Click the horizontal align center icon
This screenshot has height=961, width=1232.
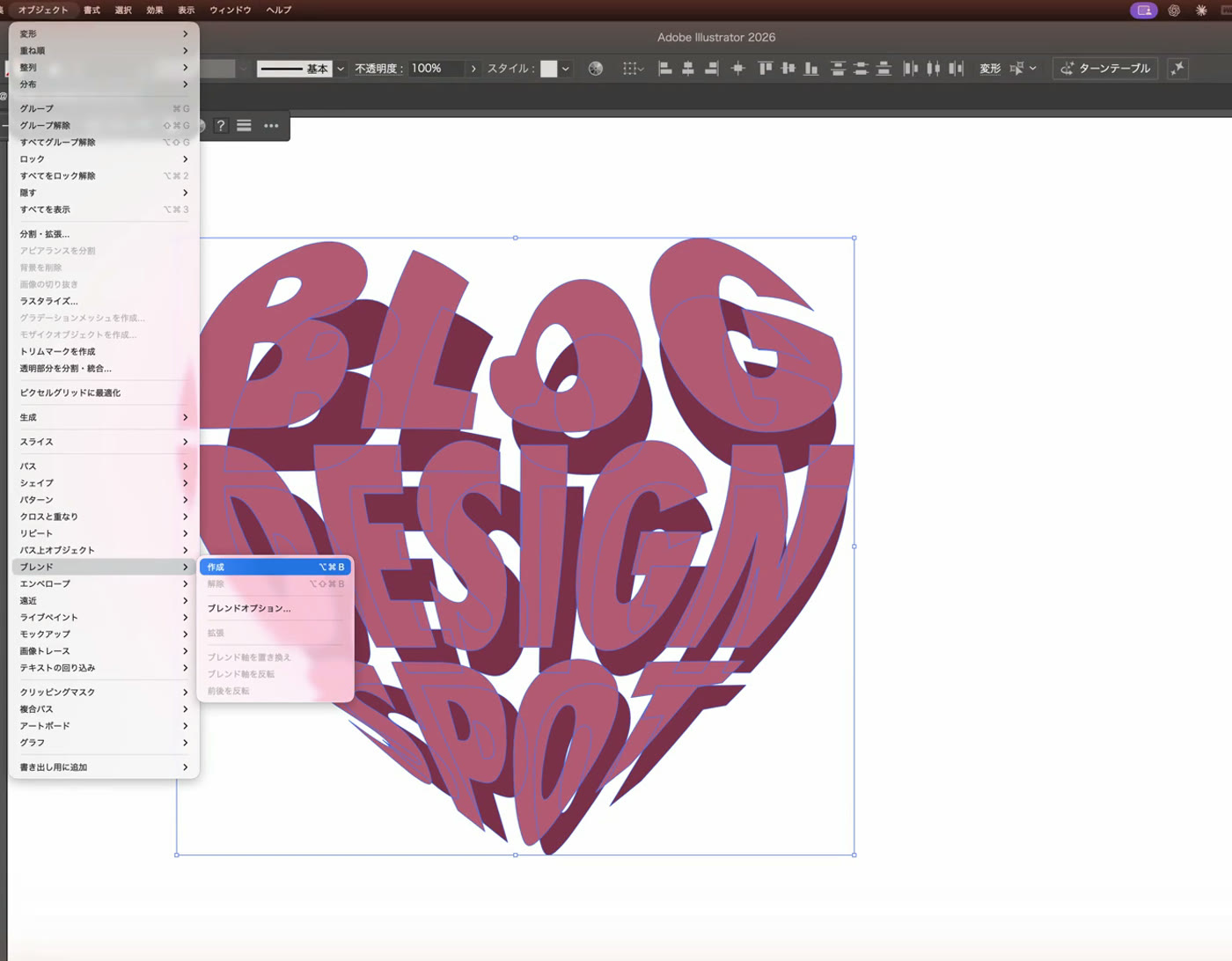coord(688,69)
